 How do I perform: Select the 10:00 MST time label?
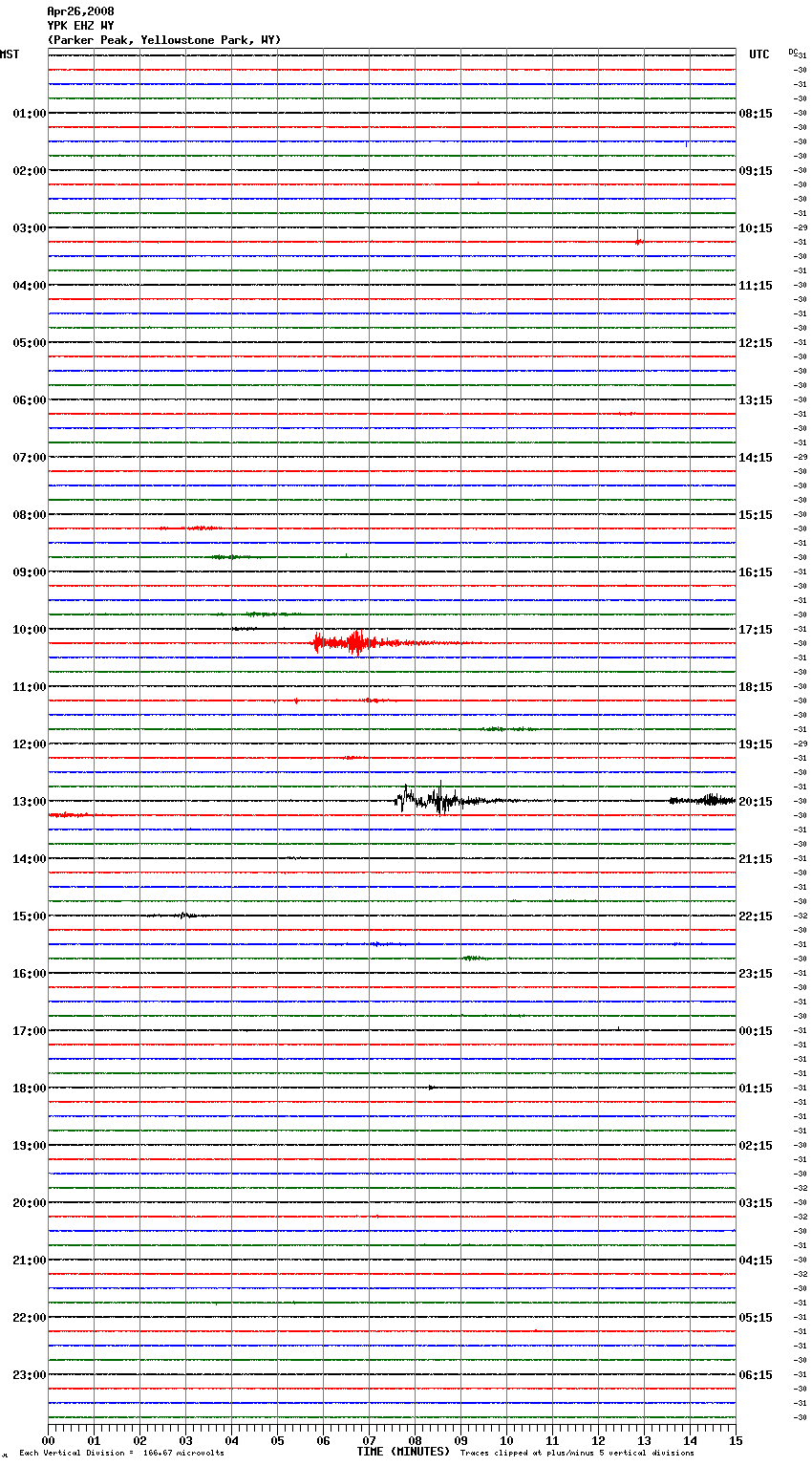(x=30, y=630)
